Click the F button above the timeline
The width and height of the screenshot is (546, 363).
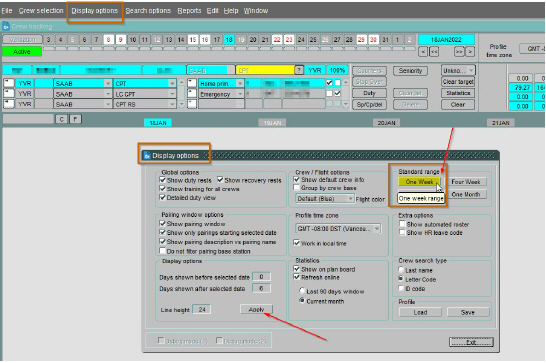click(x=76, y=119)
